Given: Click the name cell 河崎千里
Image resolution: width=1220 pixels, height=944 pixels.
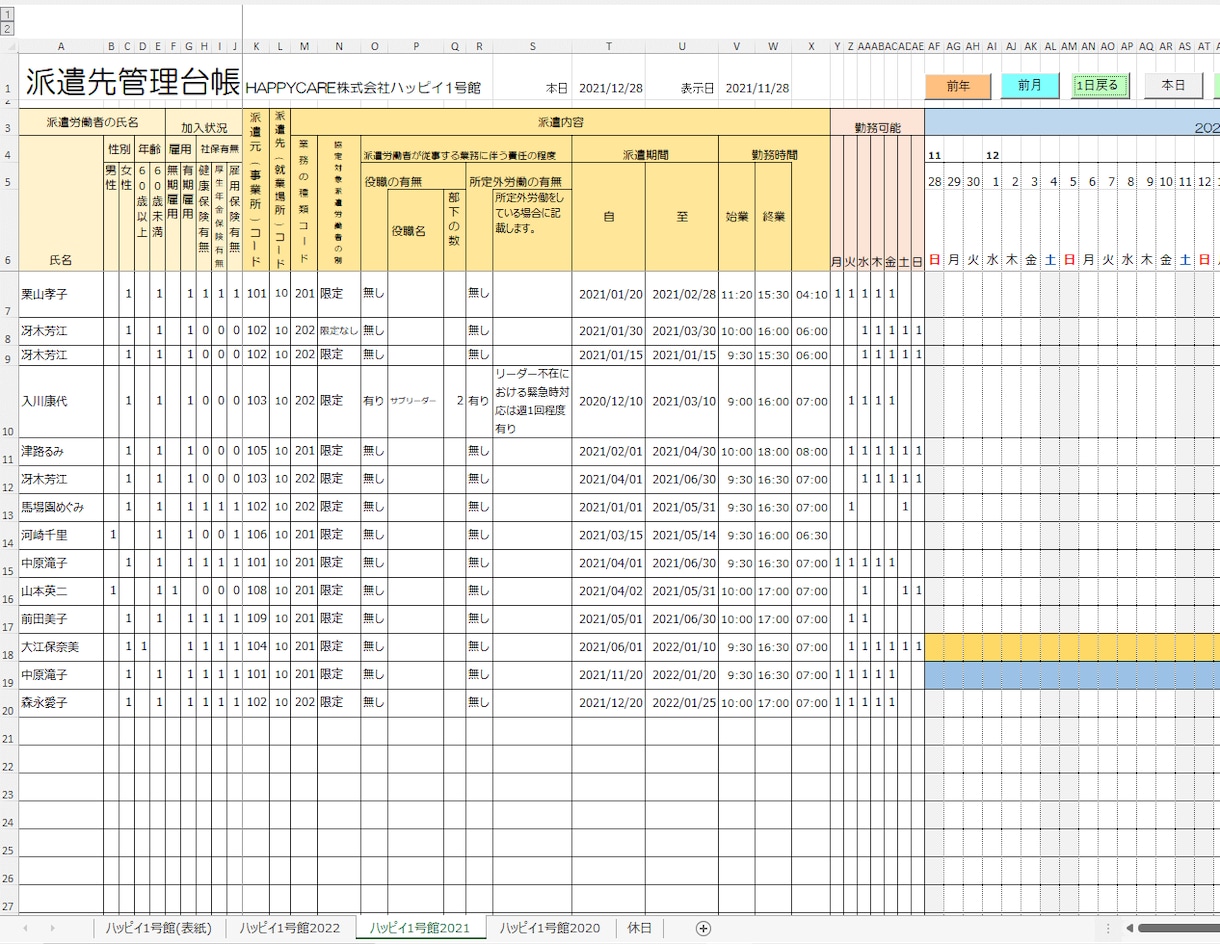Looking at the screenshot, I should click(61, 535).
